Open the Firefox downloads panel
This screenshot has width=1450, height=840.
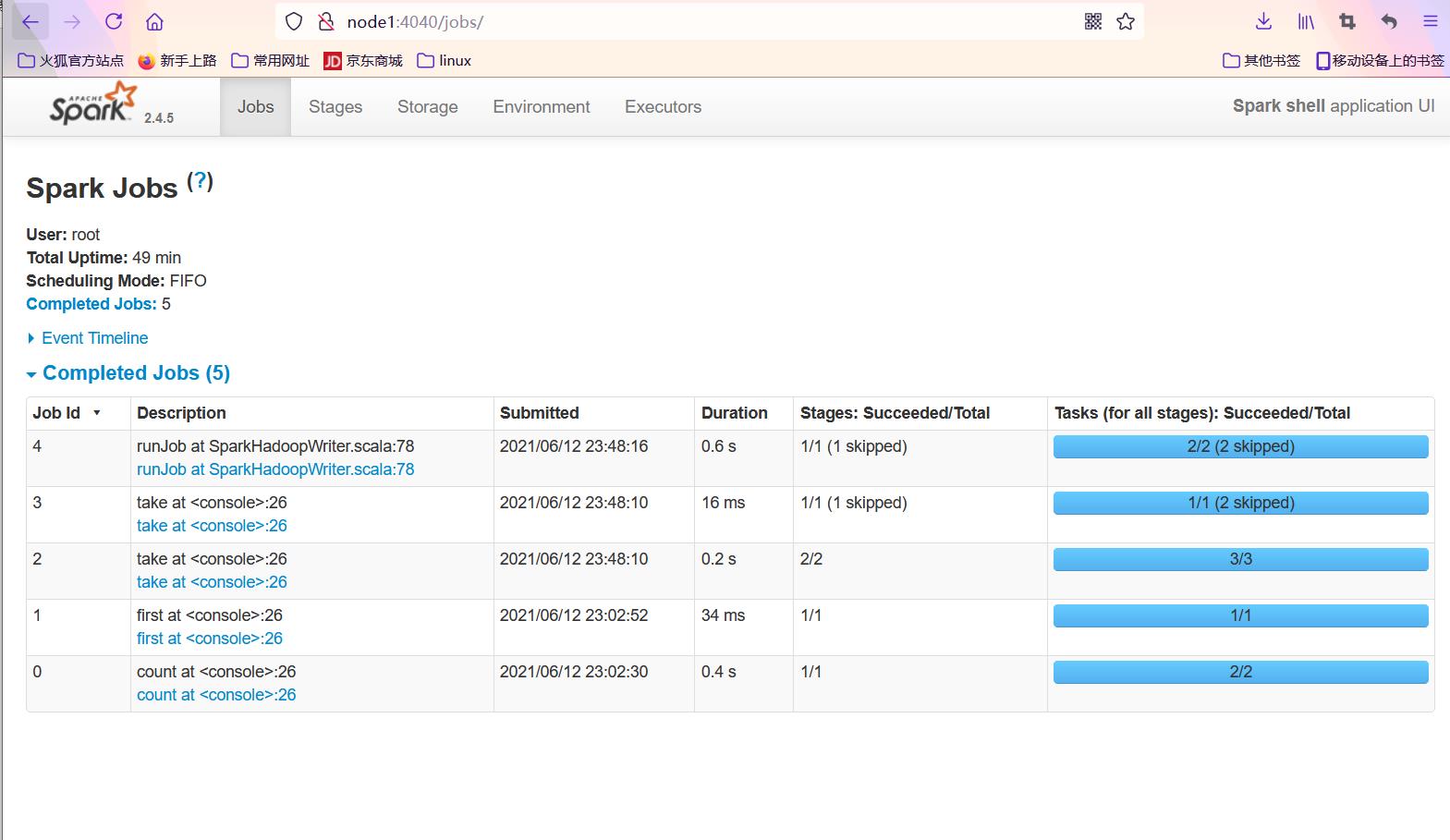[x=1264, y=21]
